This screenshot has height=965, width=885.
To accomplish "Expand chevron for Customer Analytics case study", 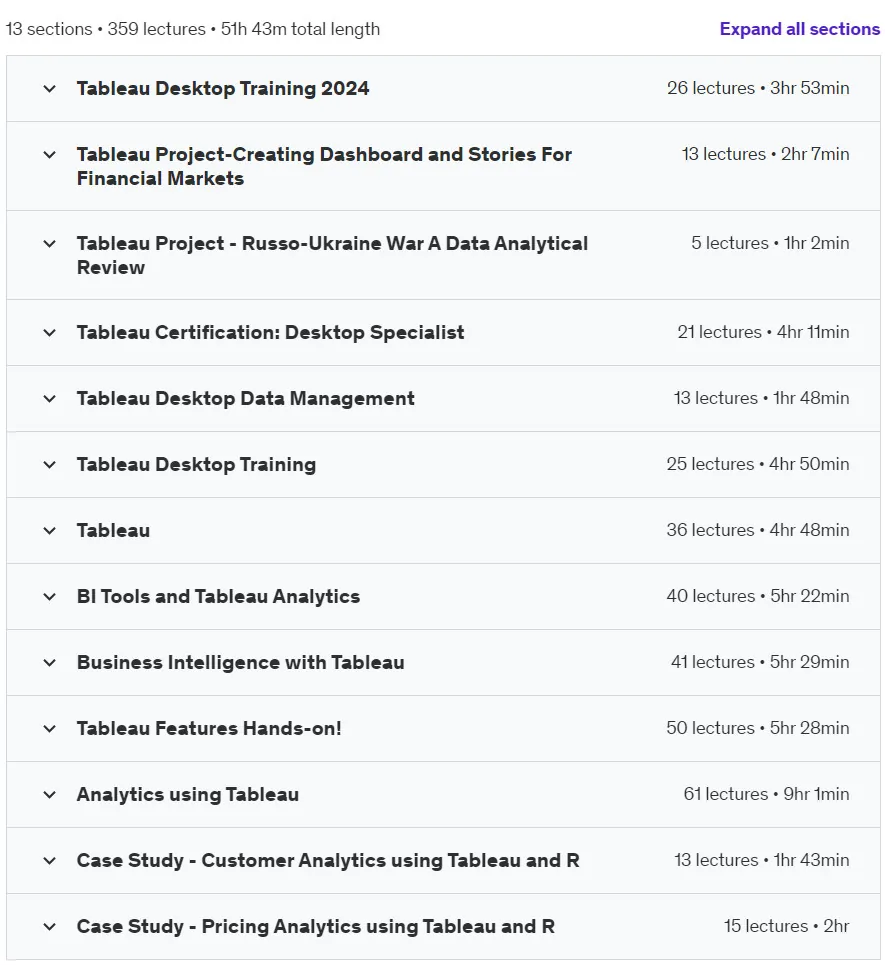I will (x=50, y=860).
